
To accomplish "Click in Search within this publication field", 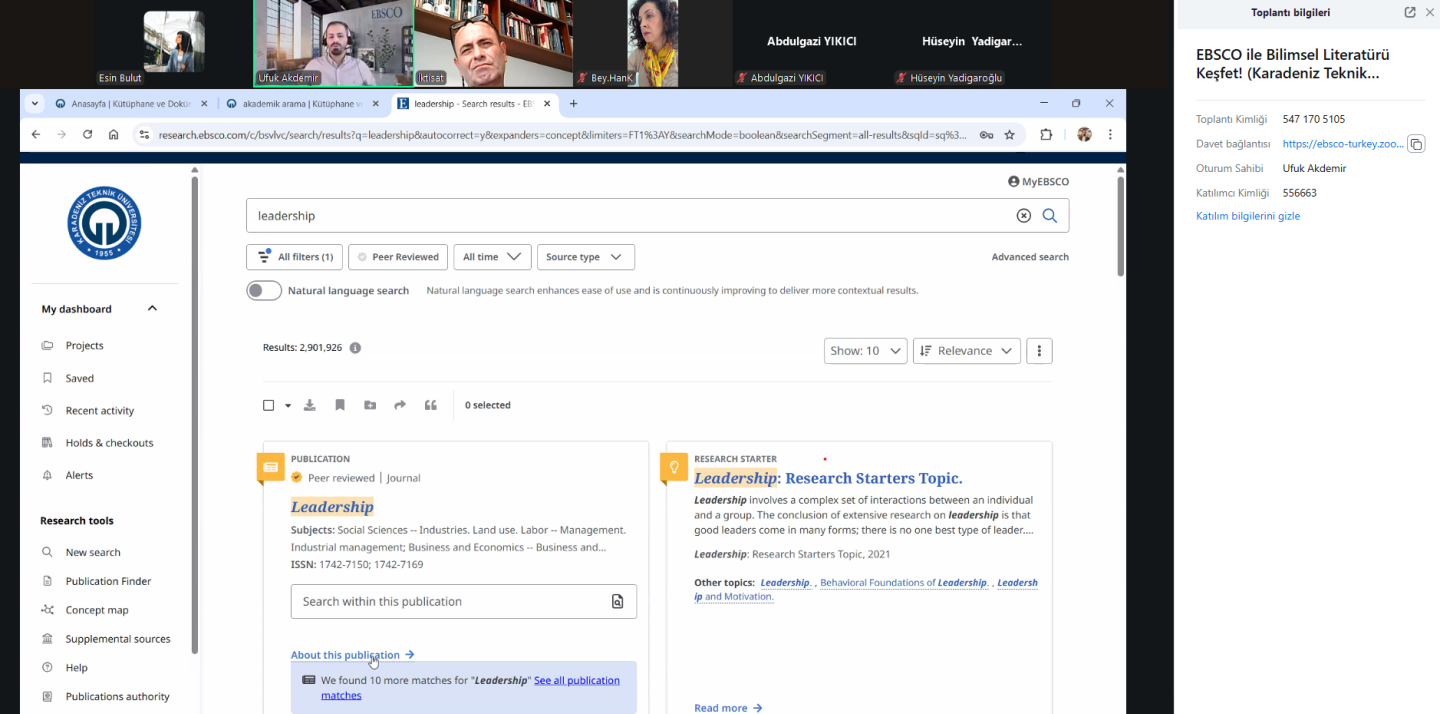I will tap(450, 601).
